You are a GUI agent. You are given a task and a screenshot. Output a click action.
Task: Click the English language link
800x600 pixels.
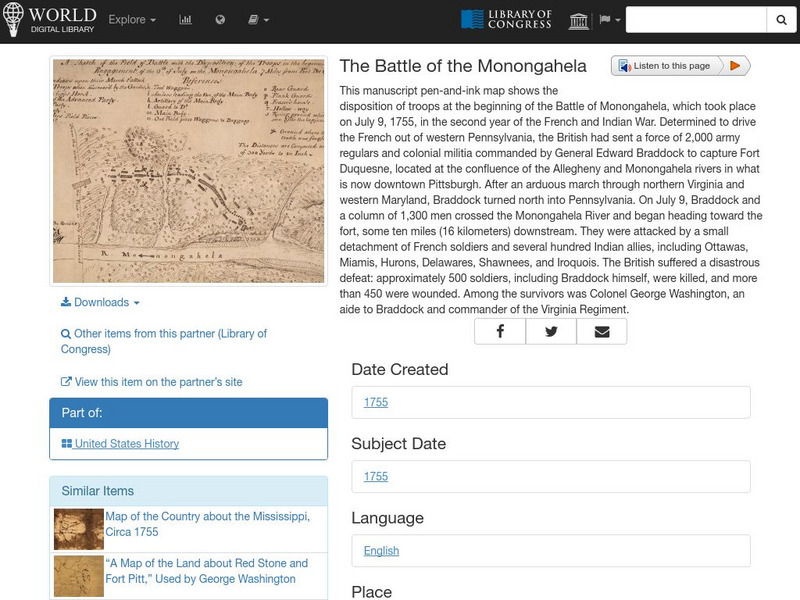tap(381, 551)
